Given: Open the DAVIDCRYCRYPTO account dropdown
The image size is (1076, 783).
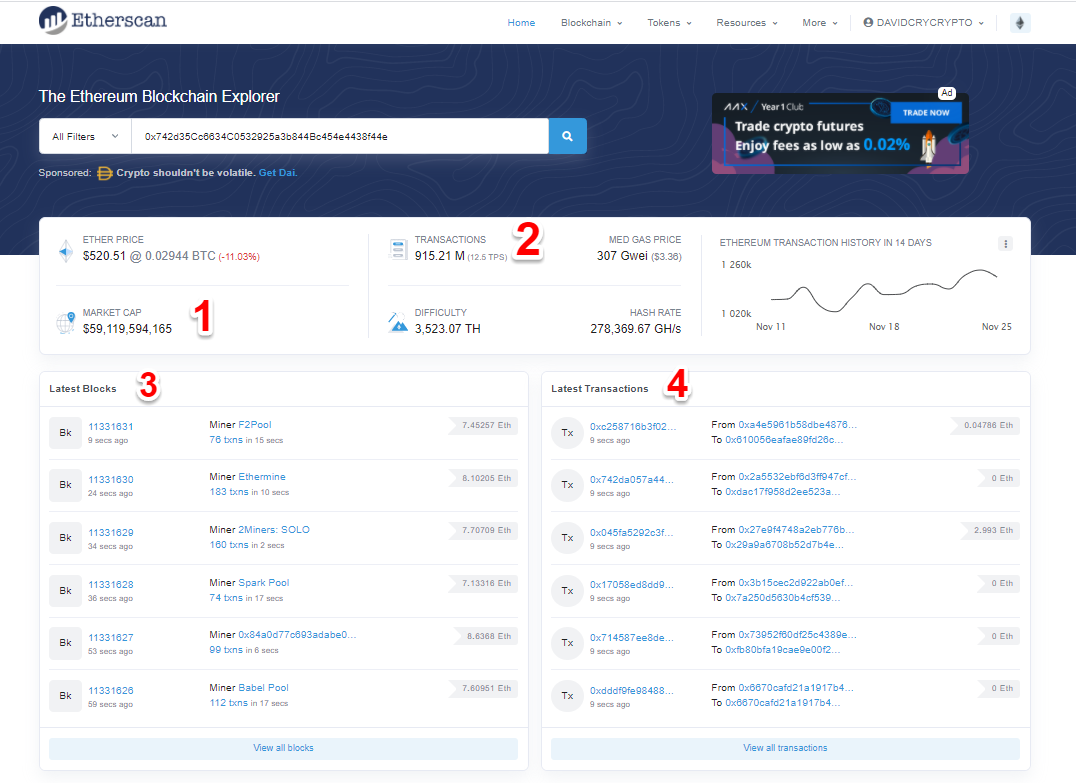Looking at the screenshot, I should 922,22.
